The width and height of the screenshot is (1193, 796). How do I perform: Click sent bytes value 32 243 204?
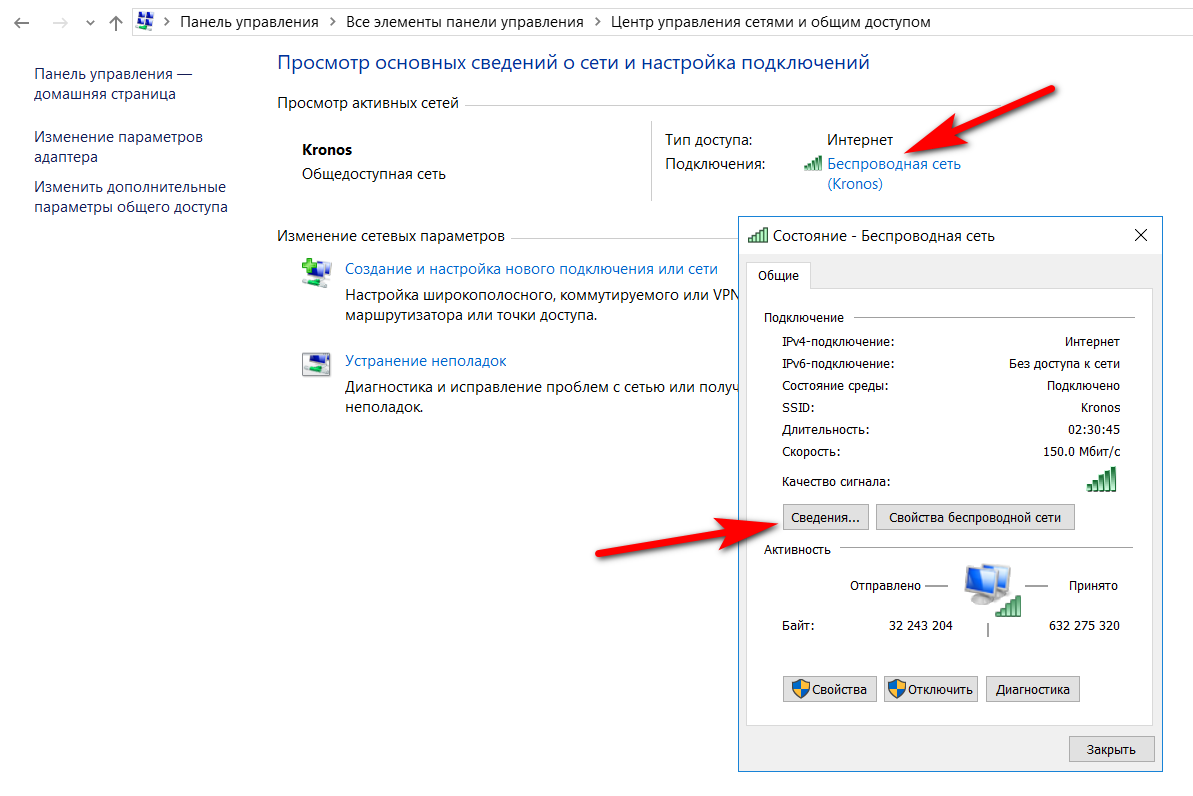click(x=921, y=626)
